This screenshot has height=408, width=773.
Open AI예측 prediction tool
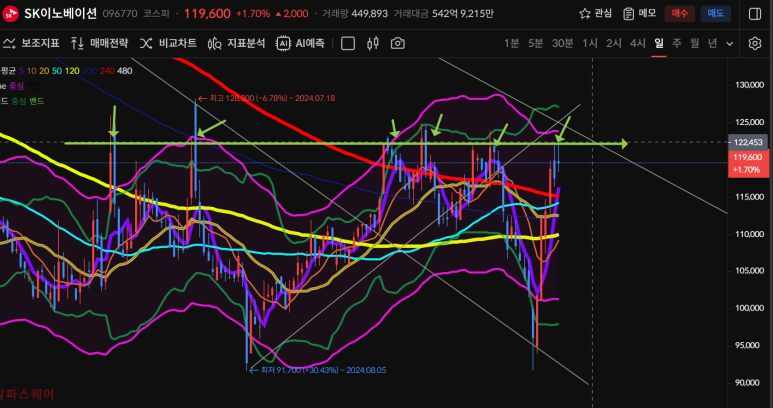(300, 43)
